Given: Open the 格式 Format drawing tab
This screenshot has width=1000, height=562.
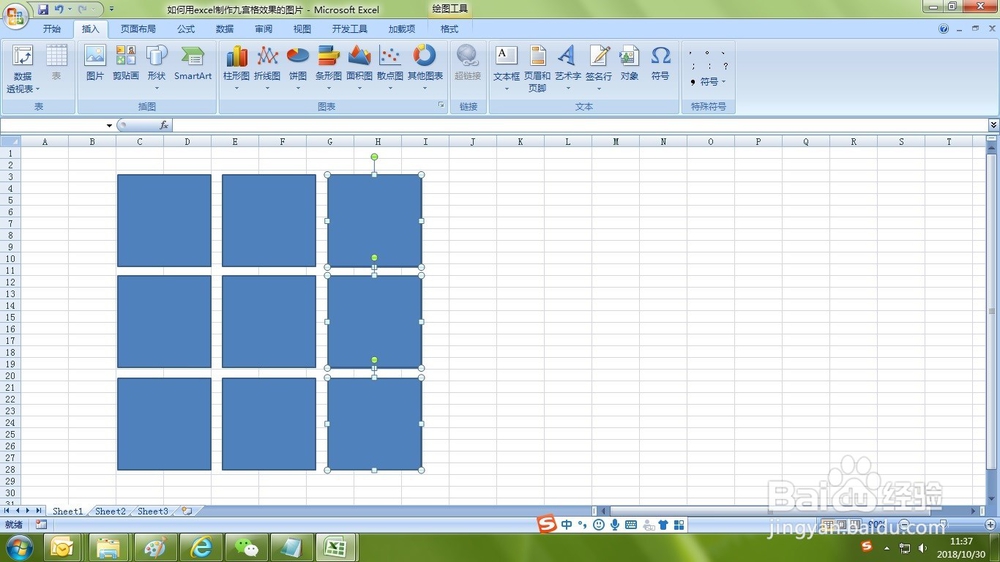Looking at the screenshot, I should click(449, 29).
